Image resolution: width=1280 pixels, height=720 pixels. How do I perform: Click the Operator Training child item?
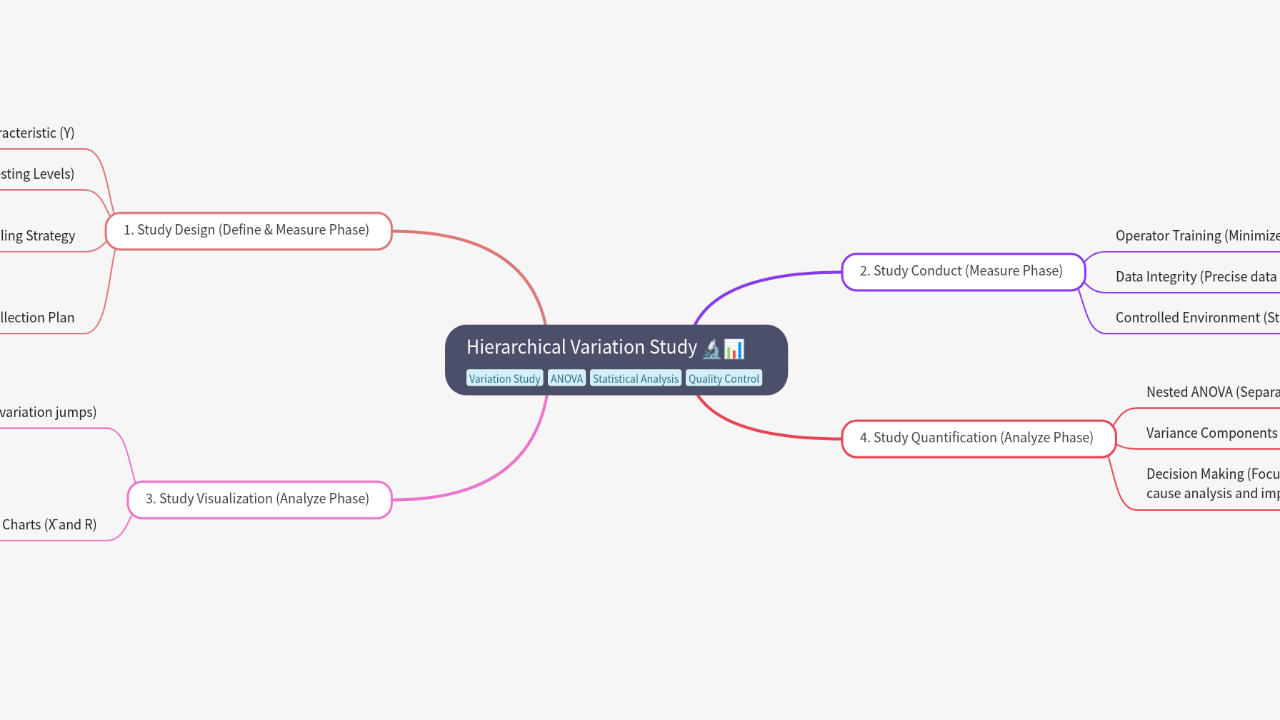click(1198, 236)
